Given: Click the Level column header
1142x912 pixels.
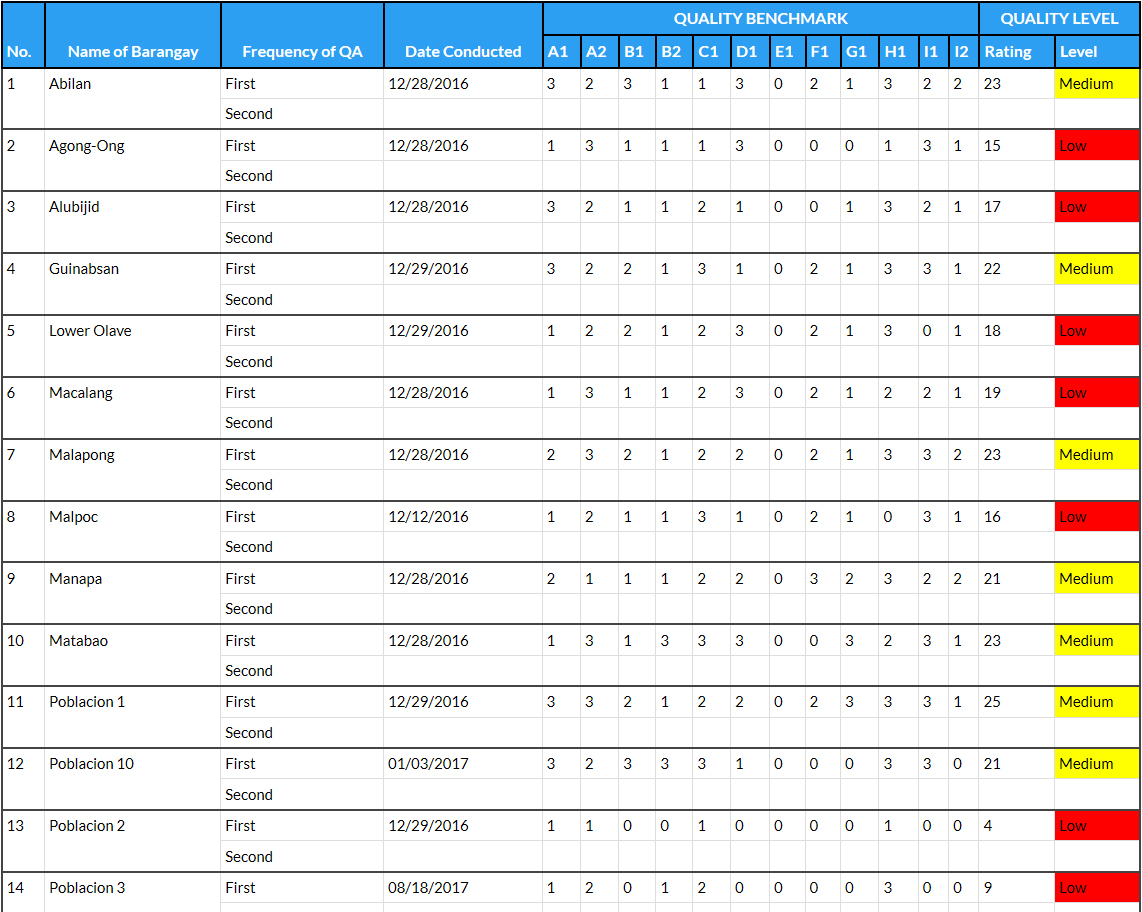Looking at the screenshot, I should point(1098,52).
